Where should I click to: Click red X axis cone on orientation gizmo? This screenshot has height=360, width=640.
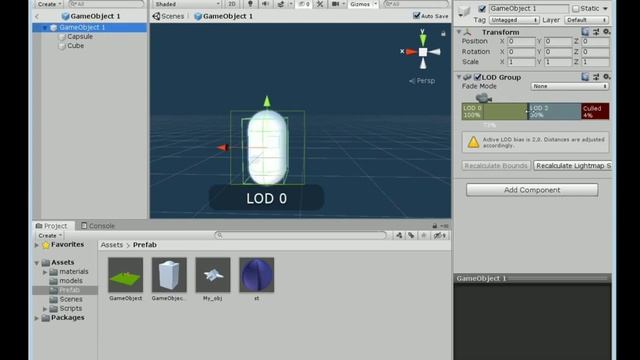pyautogui.click(x=411, y=52)
